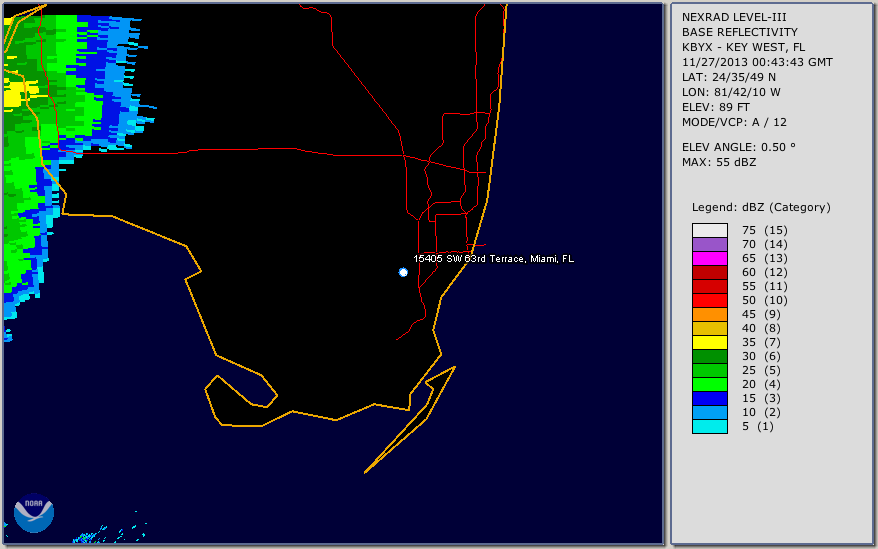Click the Legend: dBZ (Category) heading
This screenshot has height=549, width=878.
(761, 207)
